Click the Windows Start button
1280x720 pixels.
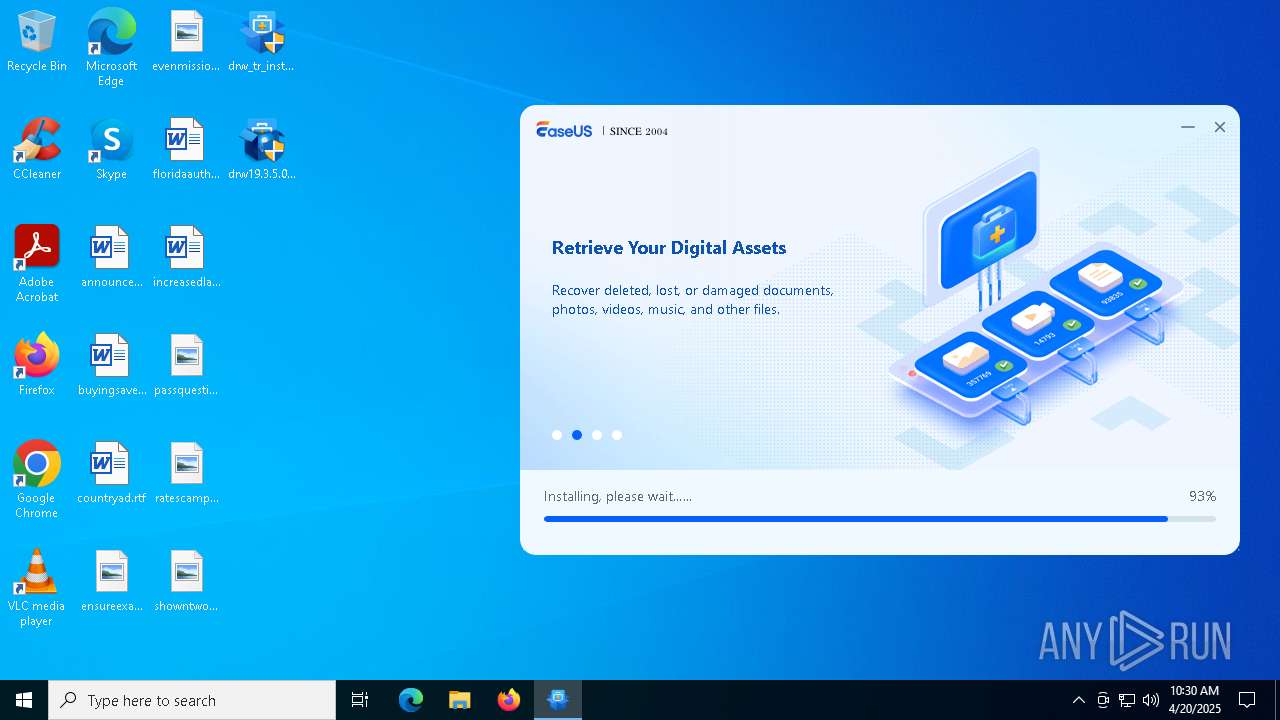pos(24,700)
